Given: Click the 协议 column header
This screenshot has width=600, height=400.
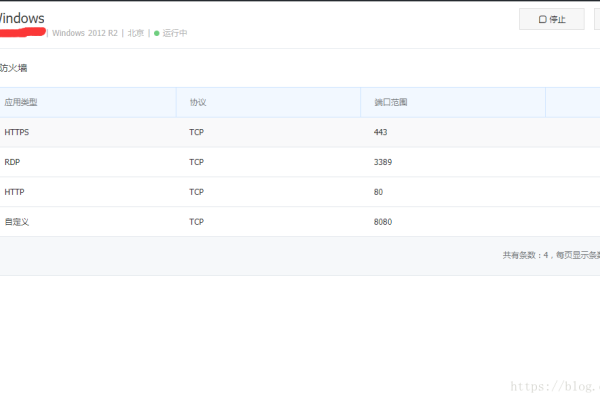Looking at the screenshot, I should coord(197,102).
